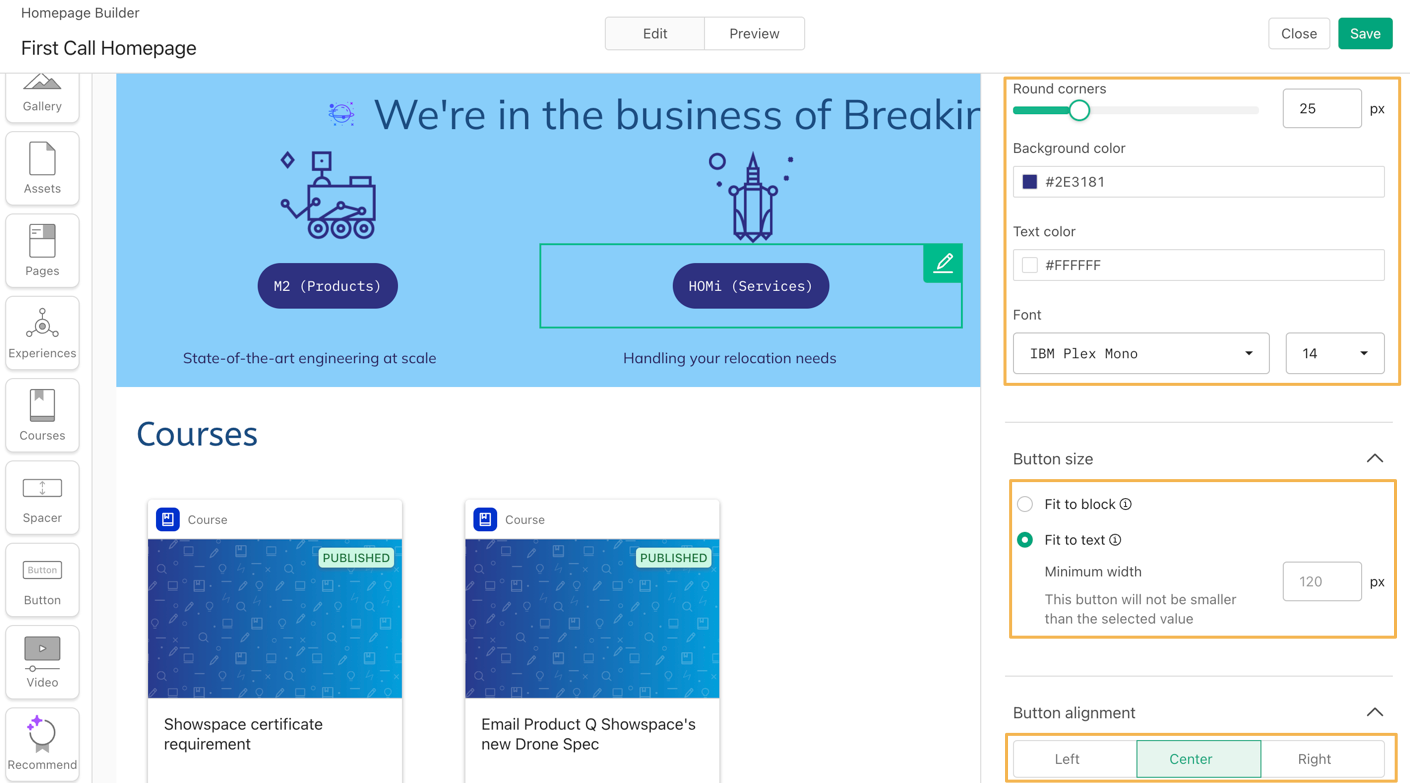Open the font size 14 dropdown
Viewport: 1410px width, 783px height.
(1334, 353)
